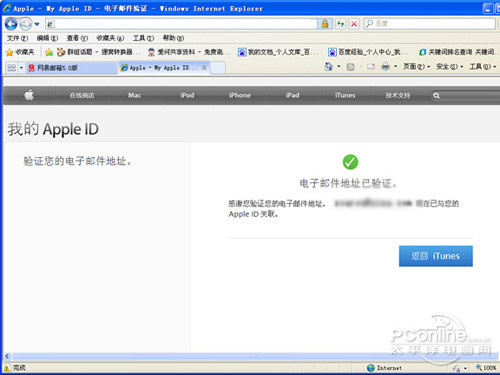Click the status bar warning icon beside 完成
This screenshot has width=500, height=375.
point(7,368)
